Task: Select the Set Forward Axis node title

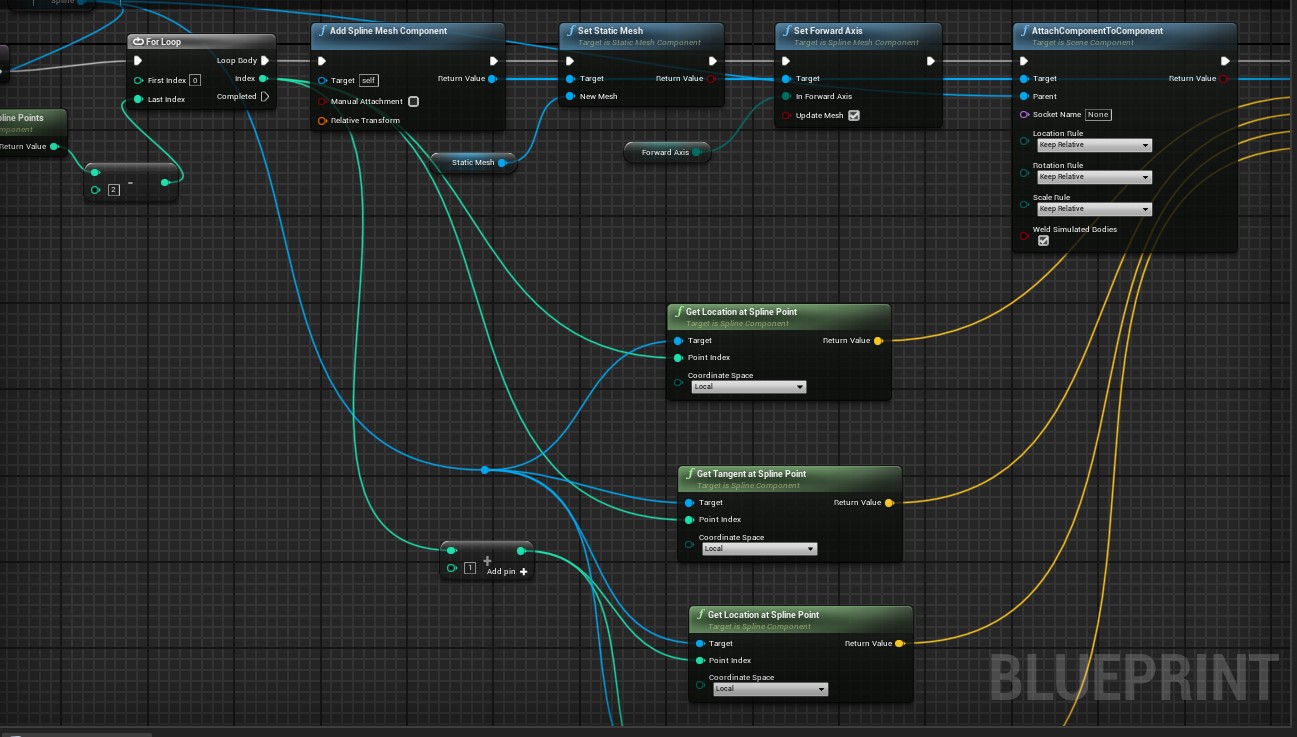Action: [828, 31]
